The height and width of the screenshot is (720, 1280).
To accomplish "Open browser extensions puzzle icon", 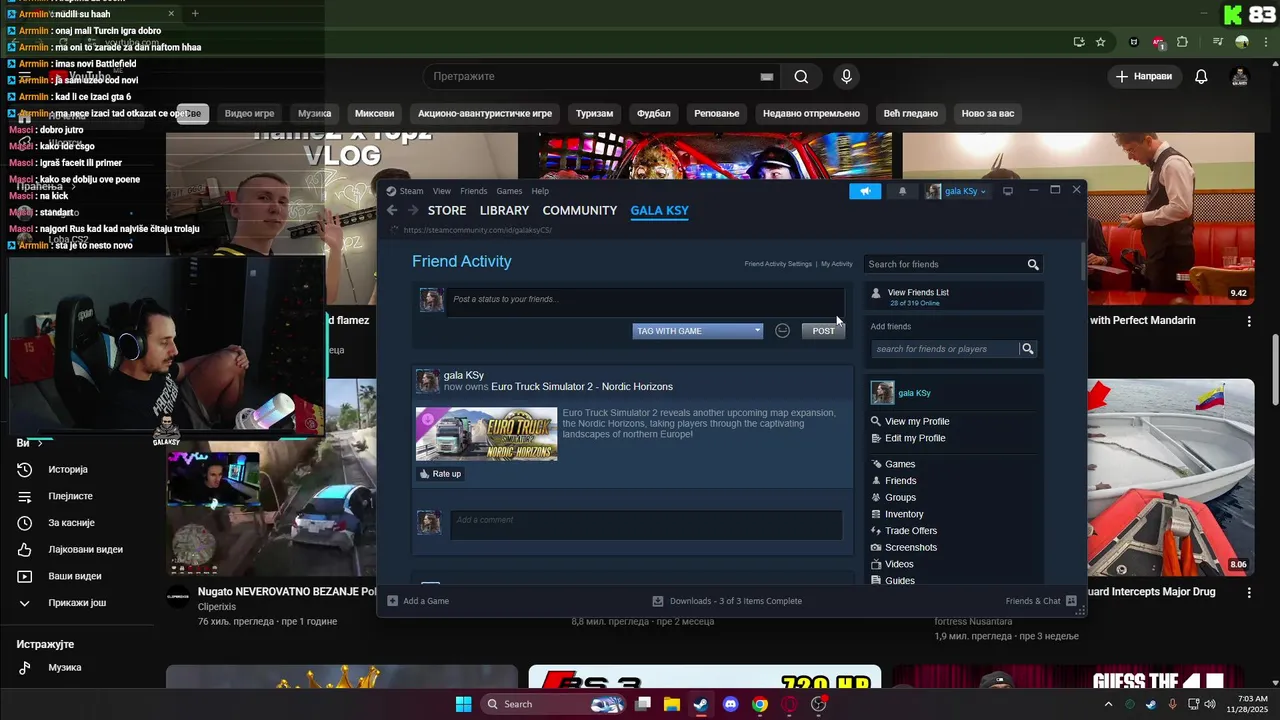I will (1182, 42).
